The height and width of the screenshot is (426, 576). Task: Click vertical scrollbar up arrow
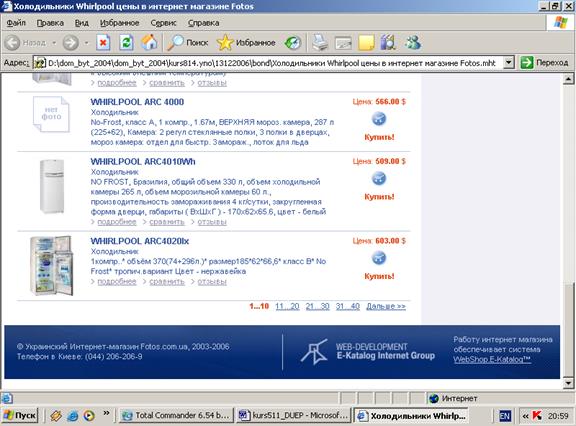click(x=568, y=79)
